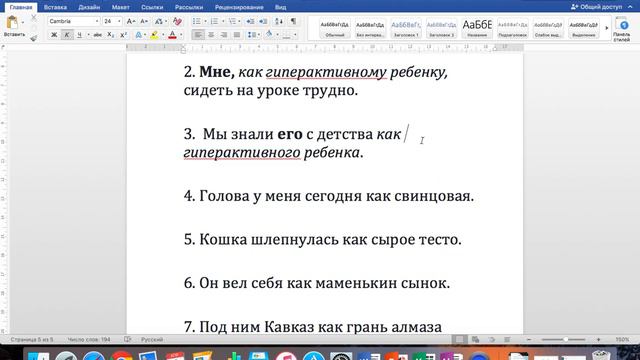Image resolution: width=640 pixels, height=360 pixels.
Task: Decrease font size with the small A icon
Action: tap(144, 21)
